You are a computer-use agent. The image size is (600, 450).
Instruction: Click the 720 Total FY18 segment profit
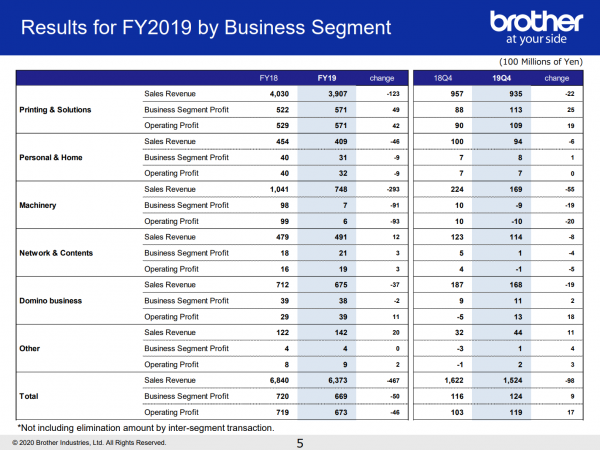[282, 396]
